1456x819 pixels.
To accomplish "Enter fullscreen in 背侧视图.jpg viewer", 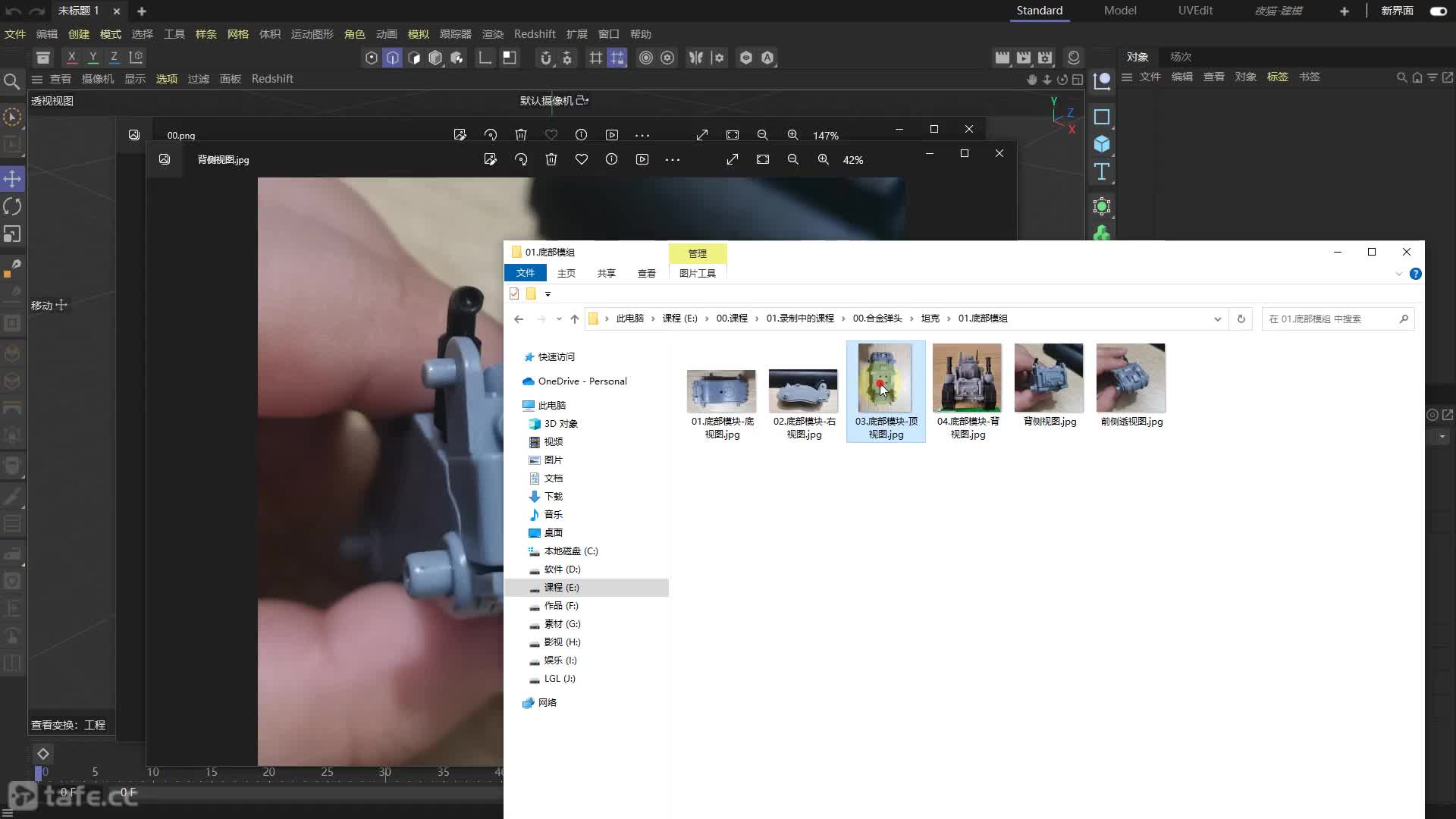I will (x=733, y=159).
